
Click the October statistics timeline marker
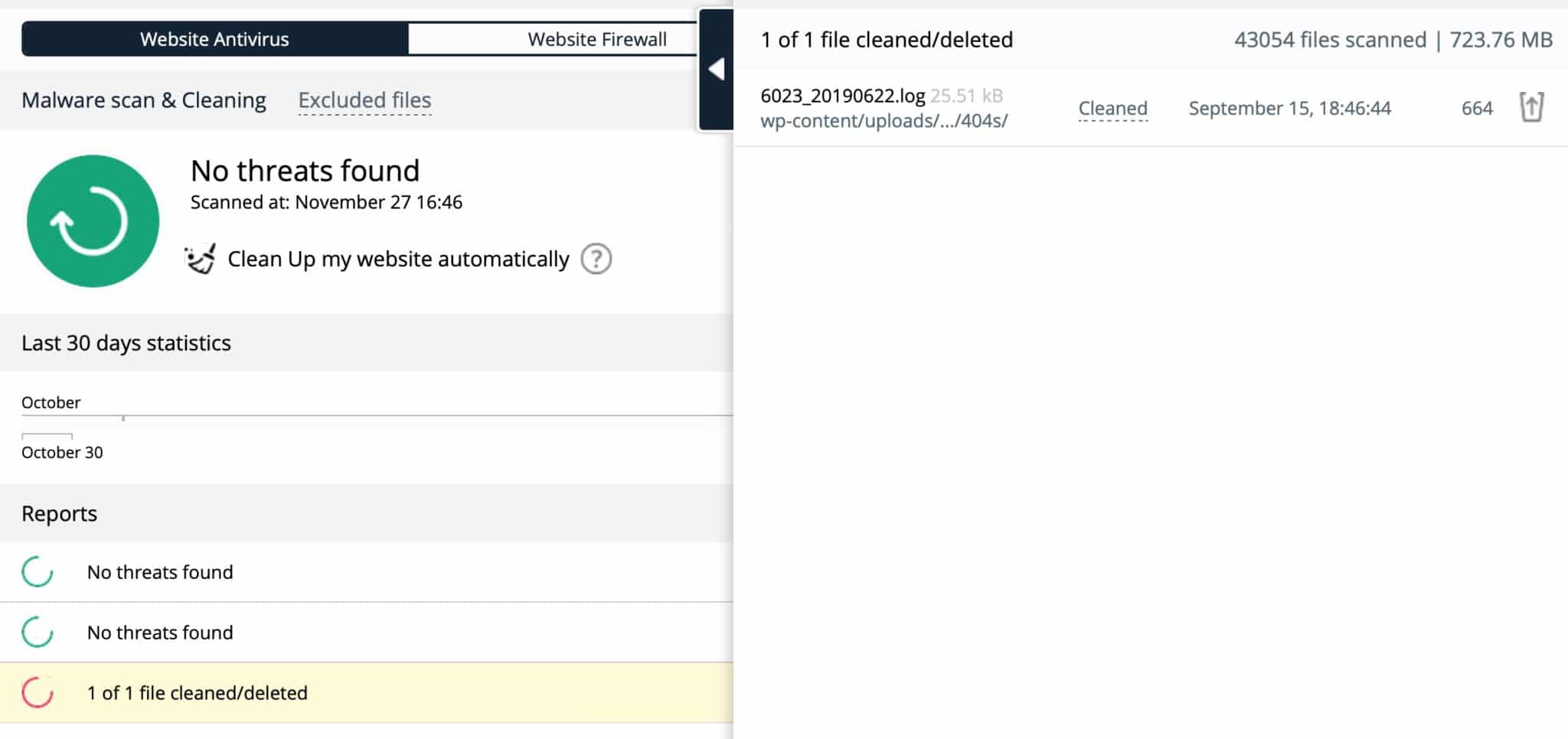[123, 418]
